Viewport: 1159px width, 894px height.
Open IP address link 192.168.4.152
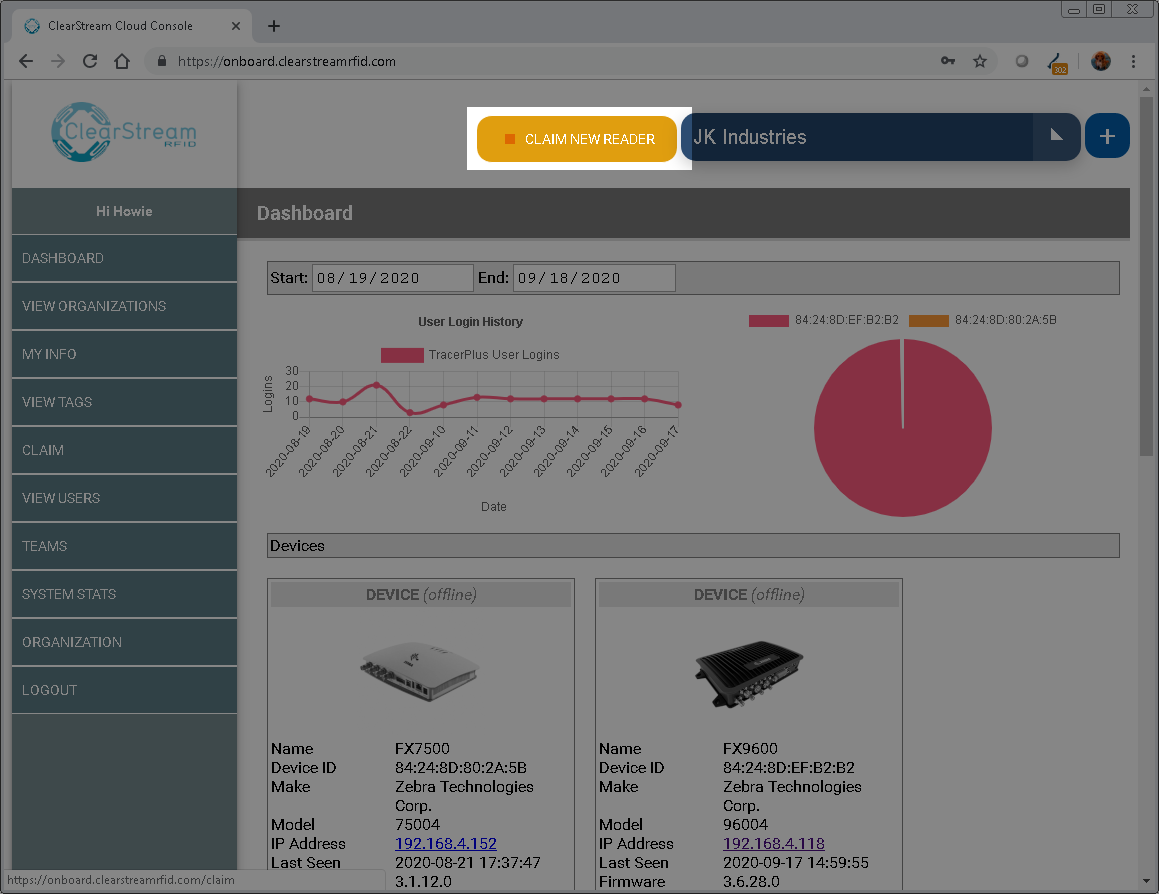[x=446, y=844]
